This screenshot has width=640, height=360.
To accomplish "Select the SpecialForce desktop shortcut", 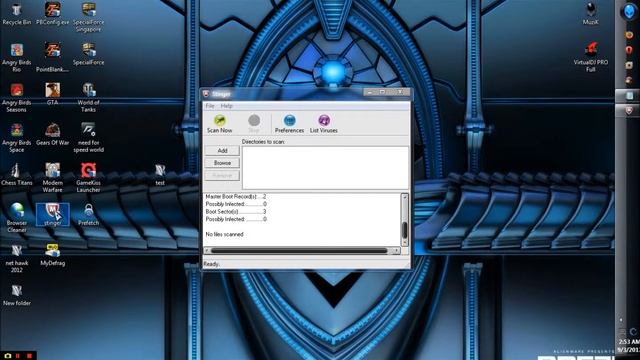I will 89,54.
